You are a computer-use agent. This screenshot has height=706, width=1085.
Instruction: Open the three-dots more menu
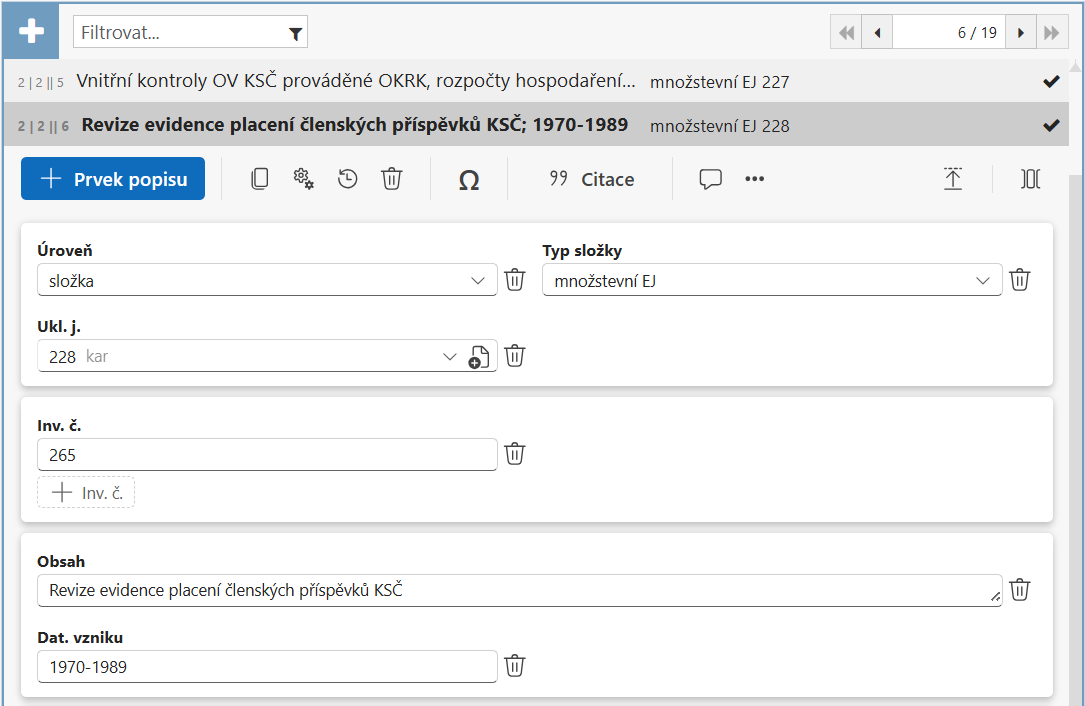(x=754, y=179)
